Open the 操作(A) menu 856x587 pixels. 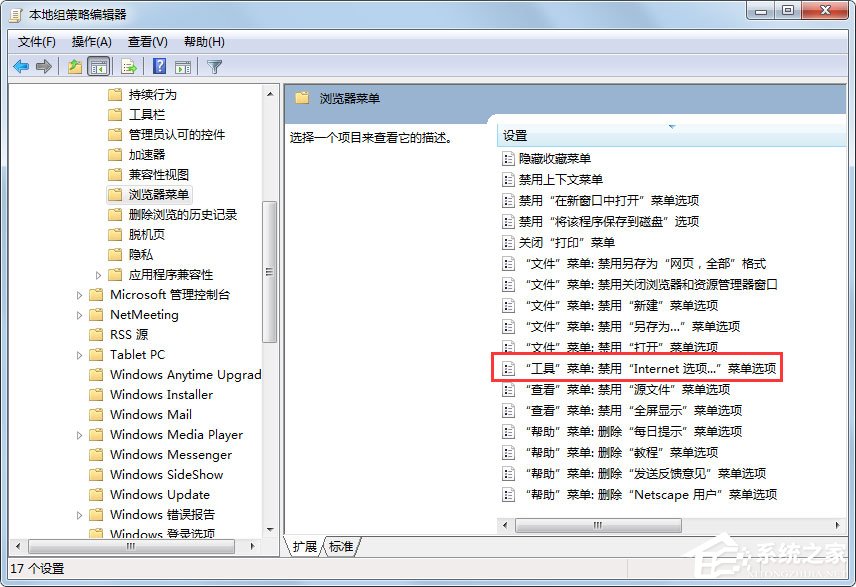point(91,42)
